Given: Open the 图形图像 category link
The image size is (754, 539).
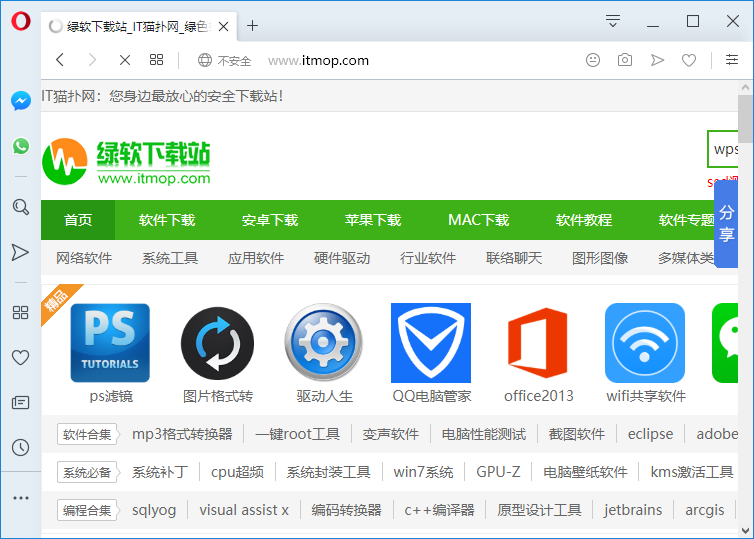Looking at the screenshot, I should point(600,258).
